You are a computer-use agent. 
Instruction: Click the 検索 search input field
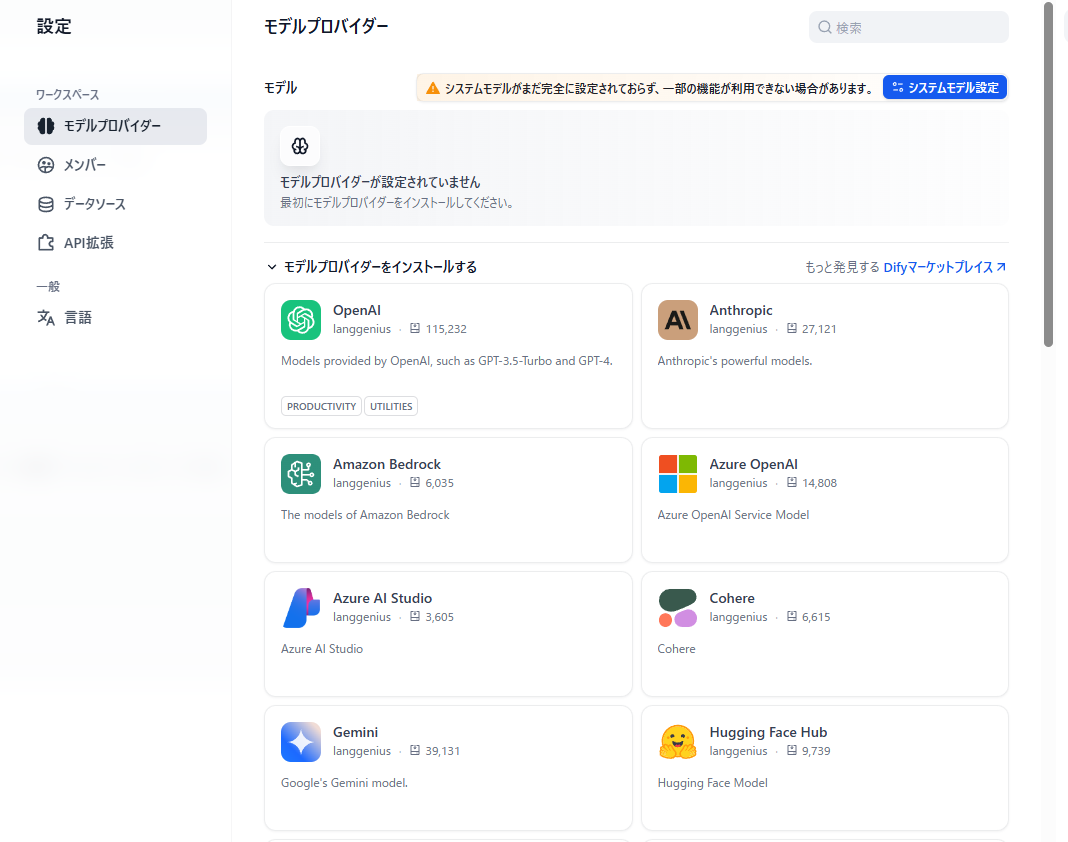916,28
